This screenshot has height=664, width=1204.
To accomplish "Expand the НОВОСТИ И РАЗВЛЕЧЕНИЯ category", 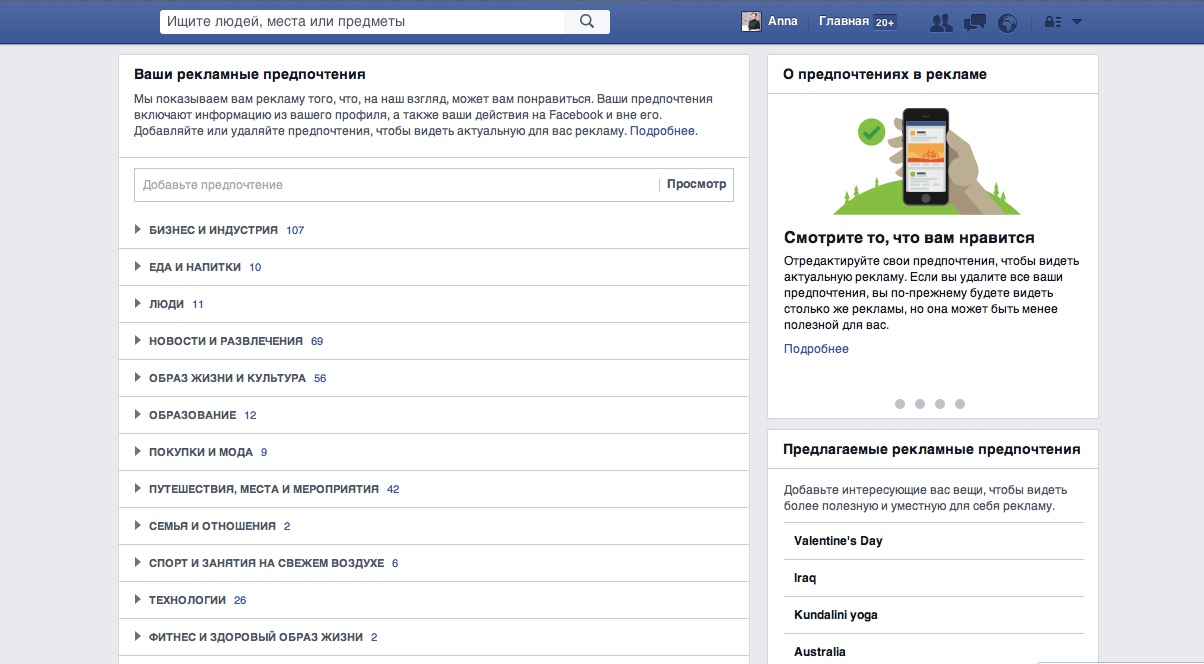I will pos(434,341).
